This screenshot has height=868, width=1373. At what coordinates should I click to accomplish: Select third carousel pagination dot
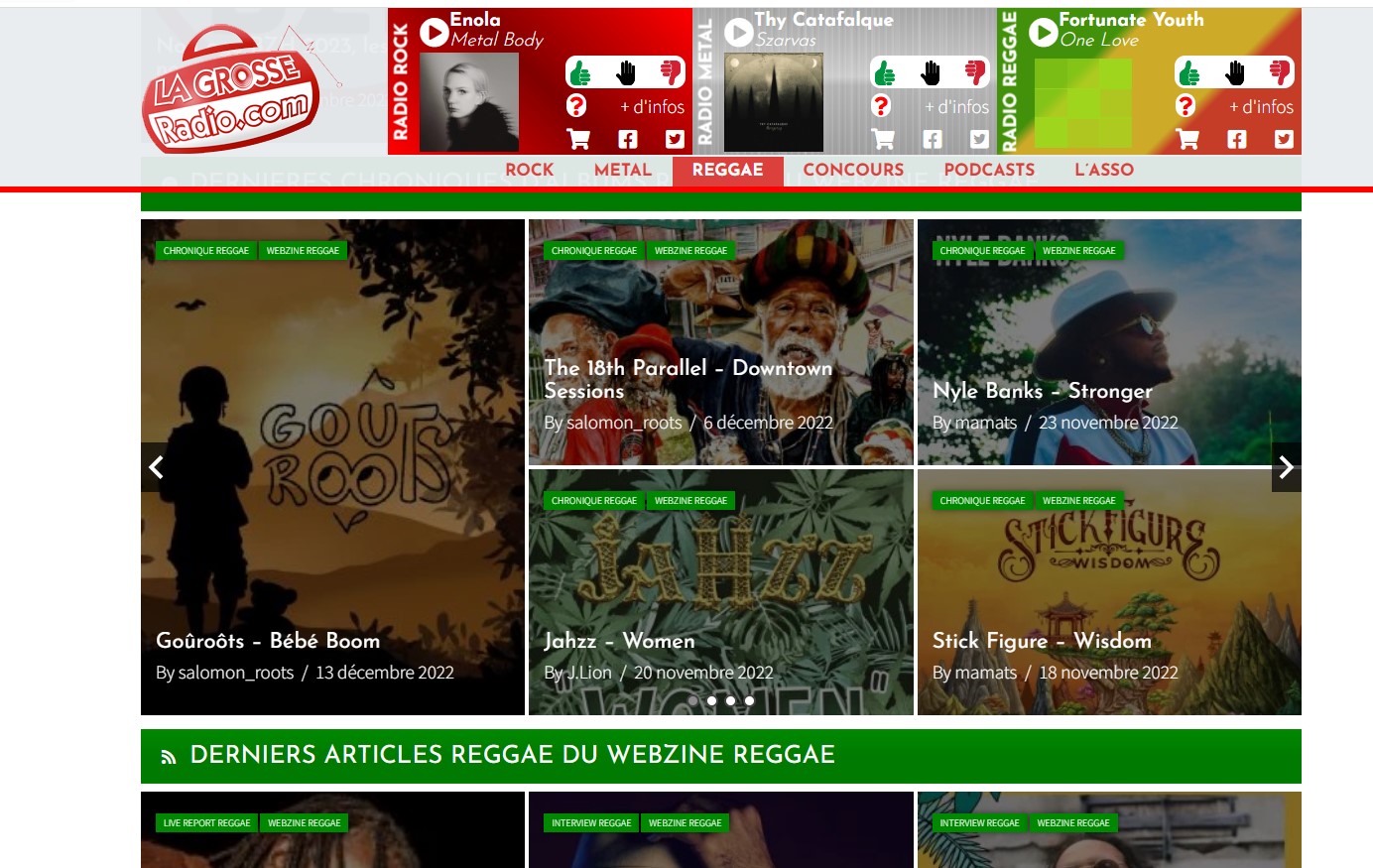click(x=730, y=700)
